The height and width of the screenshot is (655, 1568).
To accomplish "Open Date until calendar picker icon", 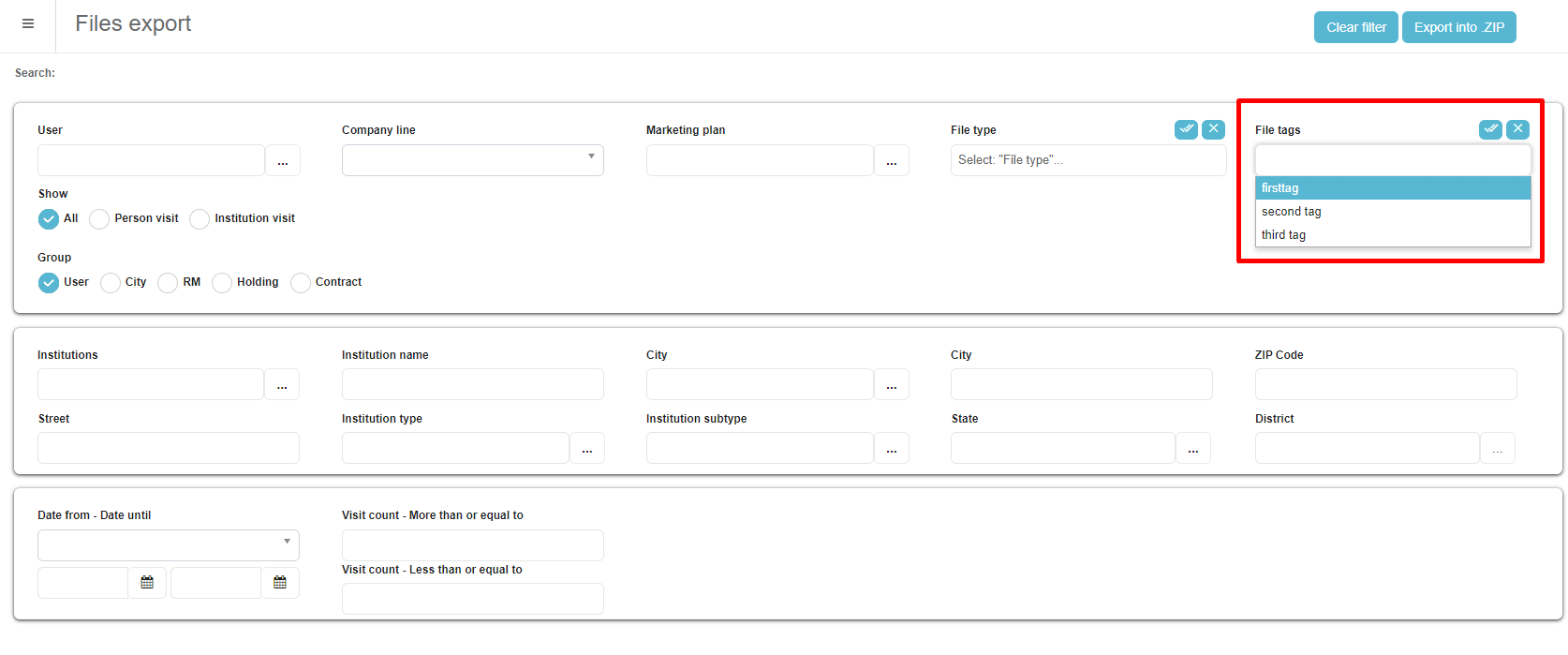I will point(280,583).
